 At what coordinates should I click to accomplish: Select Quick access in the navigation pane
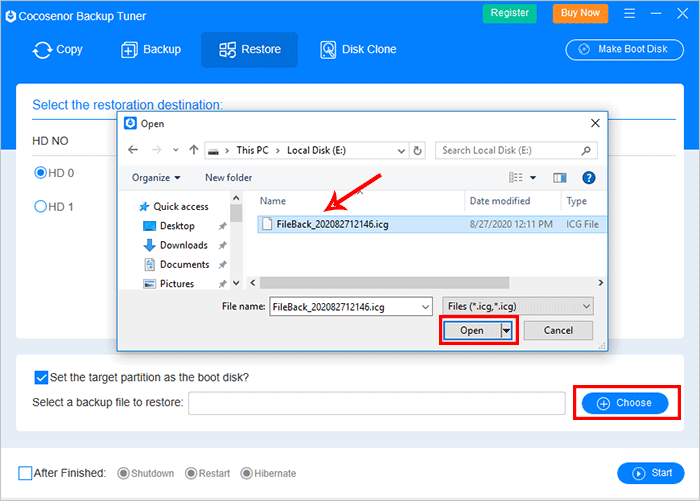point(173,207)
